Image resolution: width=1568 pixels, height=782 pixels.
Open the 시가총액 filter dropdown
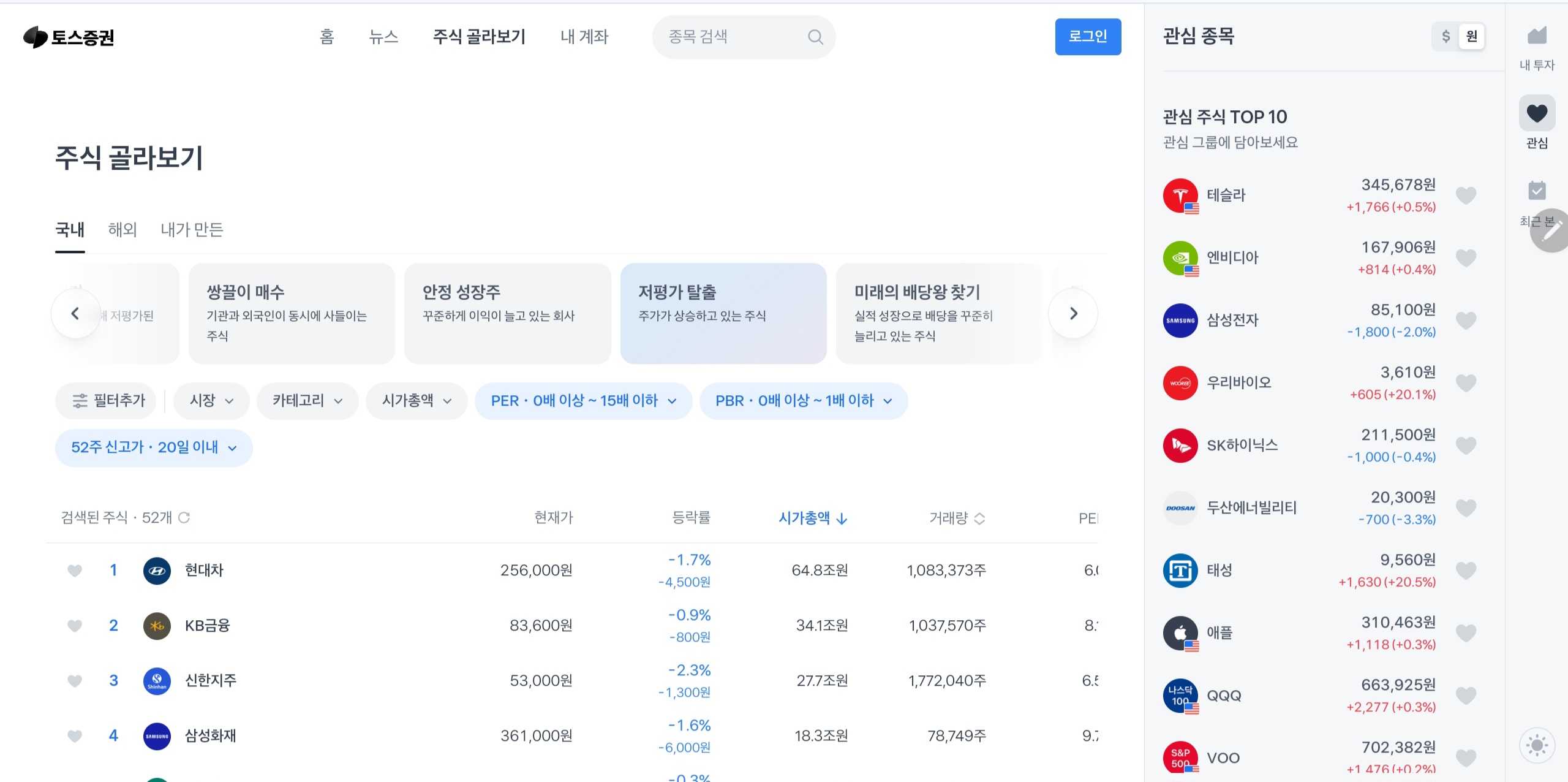[417, 401]
